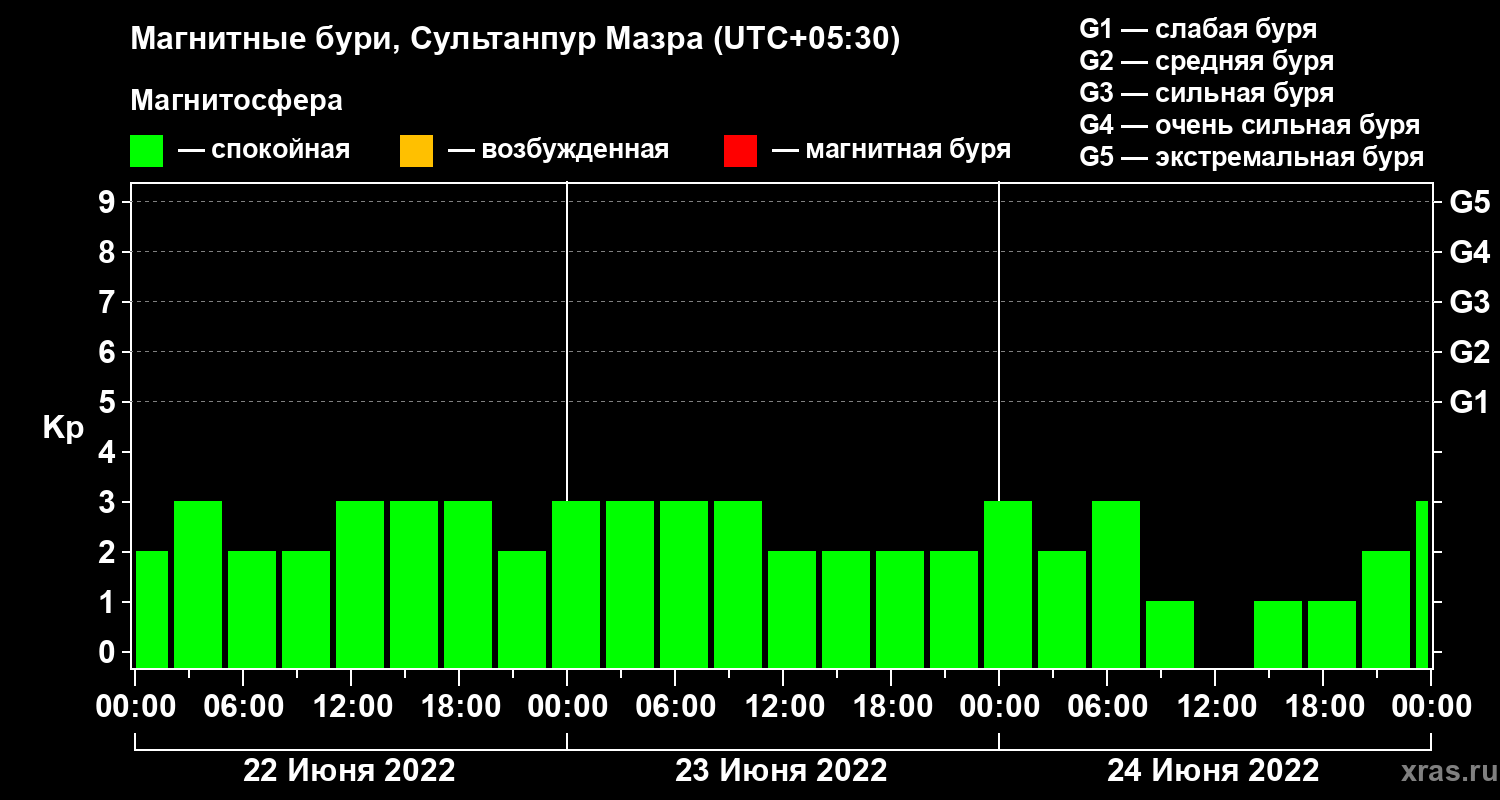Click the '06:00' time label under 24 June
The width and height of the screenshot is (1500, 800).
[x=1107, y=706]
